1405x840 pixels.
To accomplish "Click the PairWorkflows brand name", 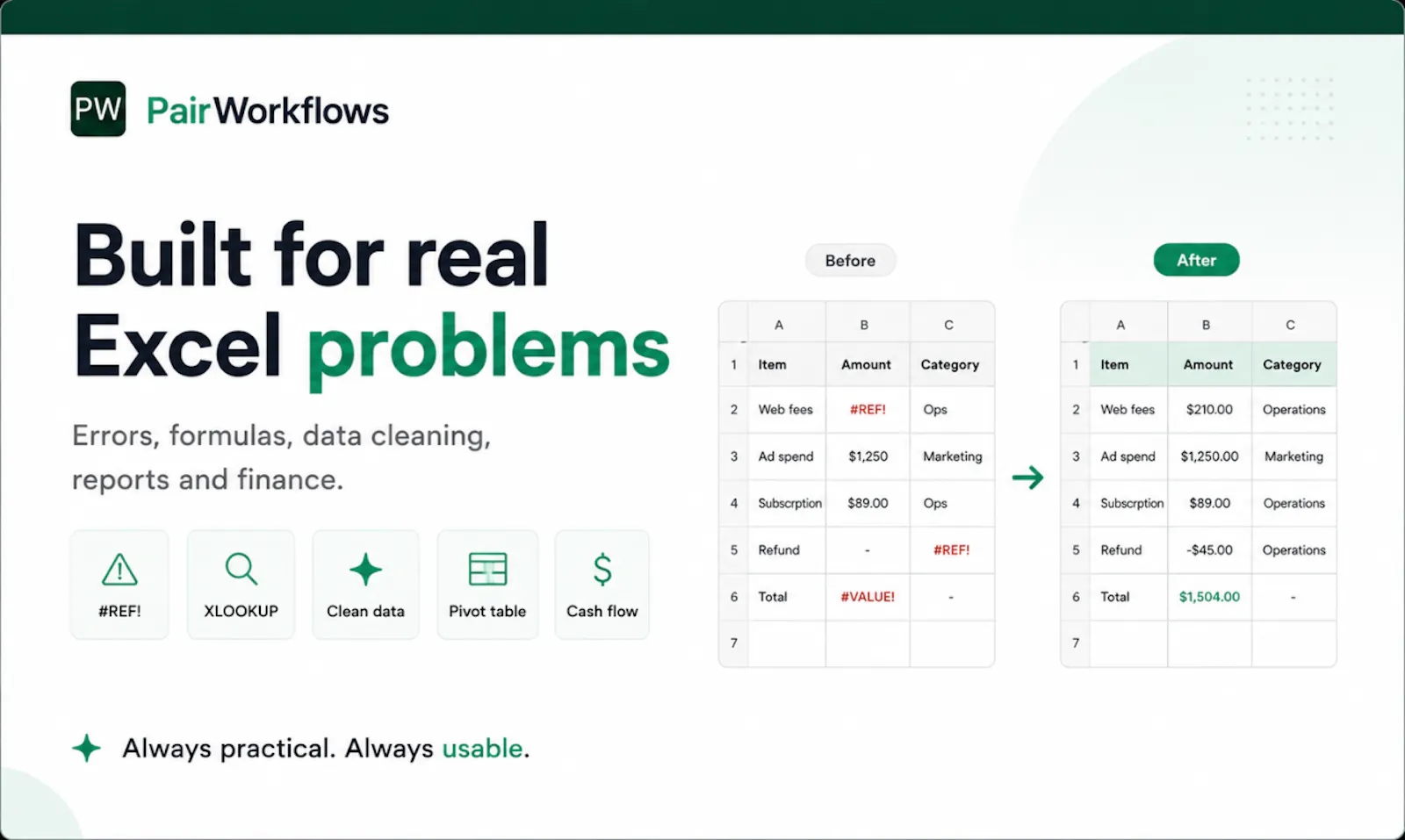I will (267, 111).
